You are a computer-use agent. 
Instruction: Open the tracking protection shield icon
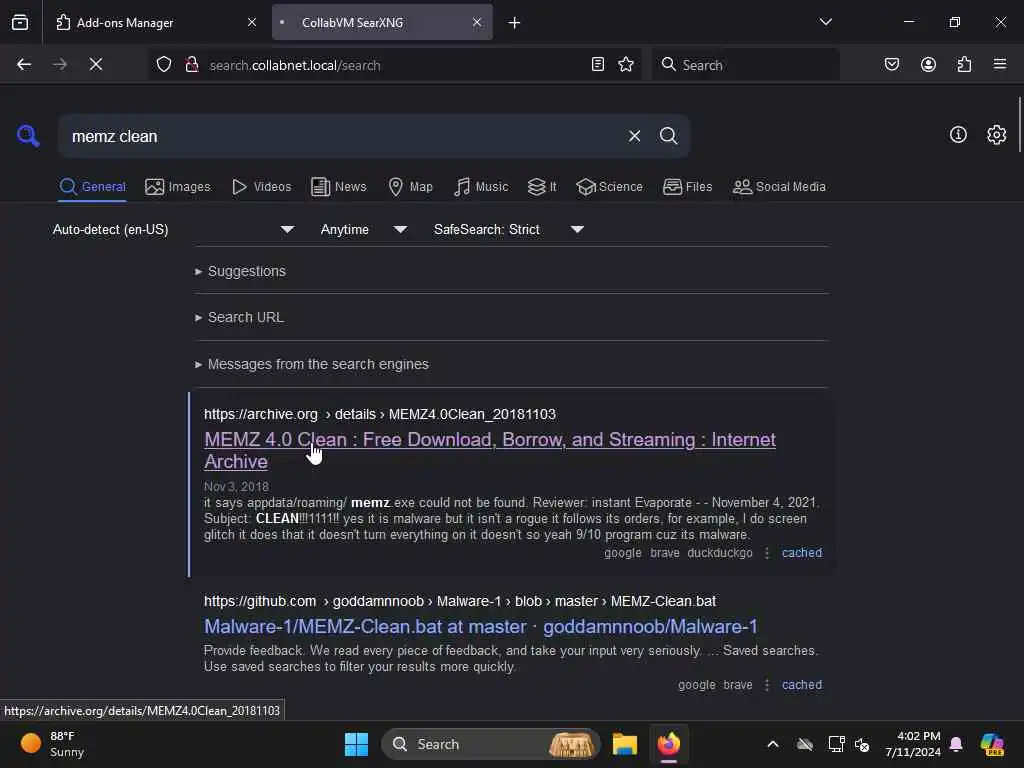pyautogui.click(x=164, y=64)
